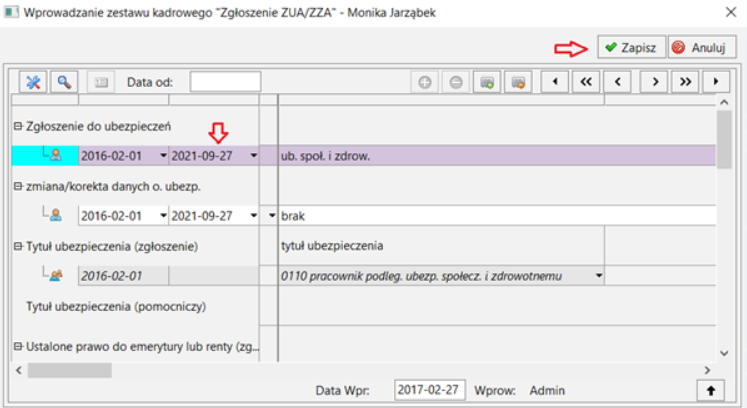This screenshot has width=747, height=408.
Task: Go to previous record with single left chevron
Action: coord(617,82)
